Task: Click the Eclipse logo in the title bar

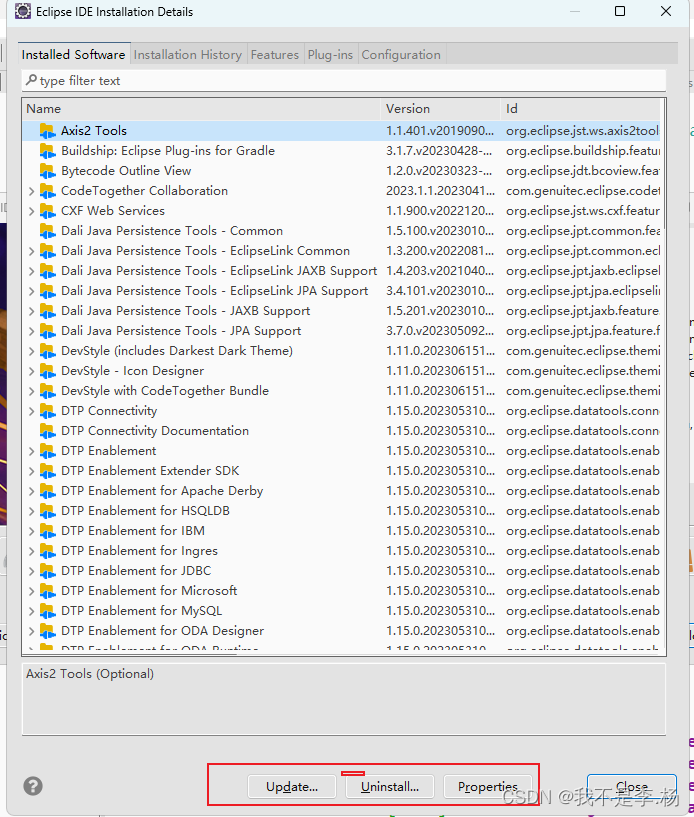Action: (x=22, y=11)
